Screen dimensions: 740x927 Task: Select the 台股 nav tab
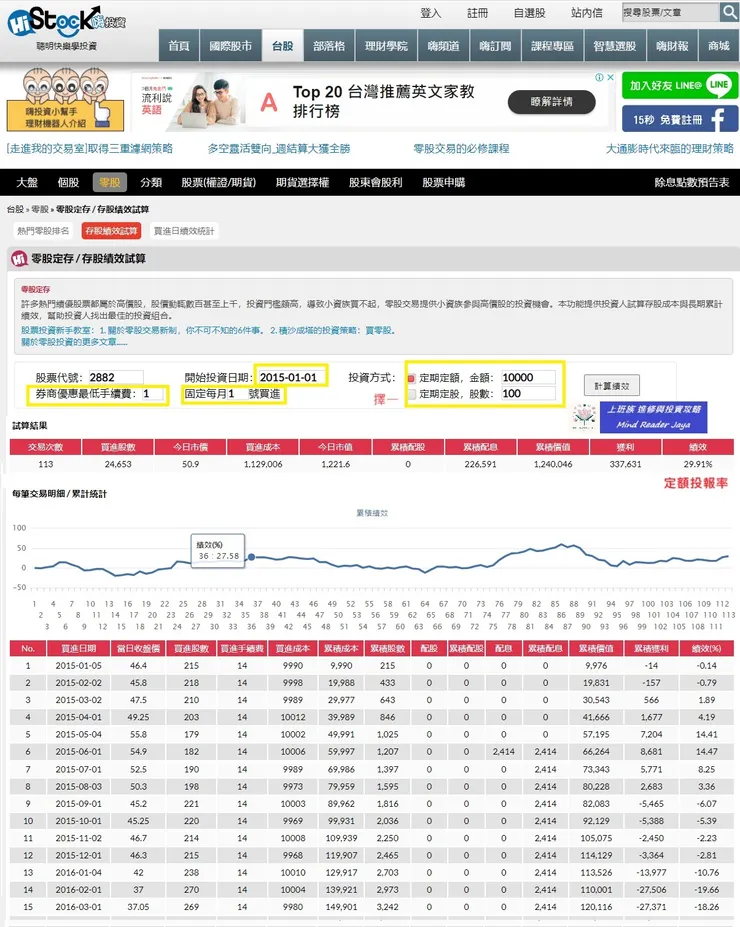(283, 46)
